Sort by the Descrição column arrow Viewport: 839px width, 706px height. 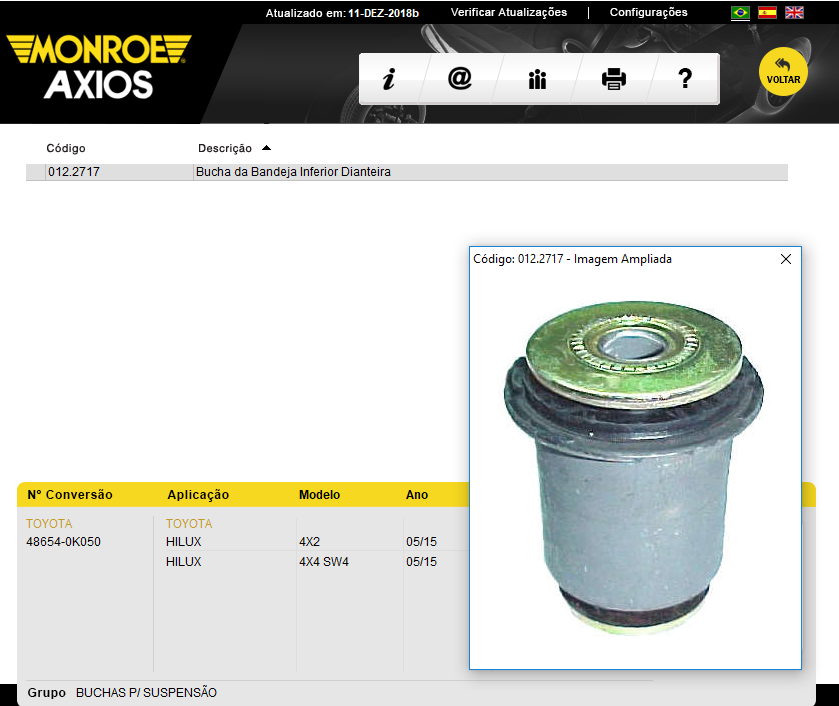(x=266, y=148)
